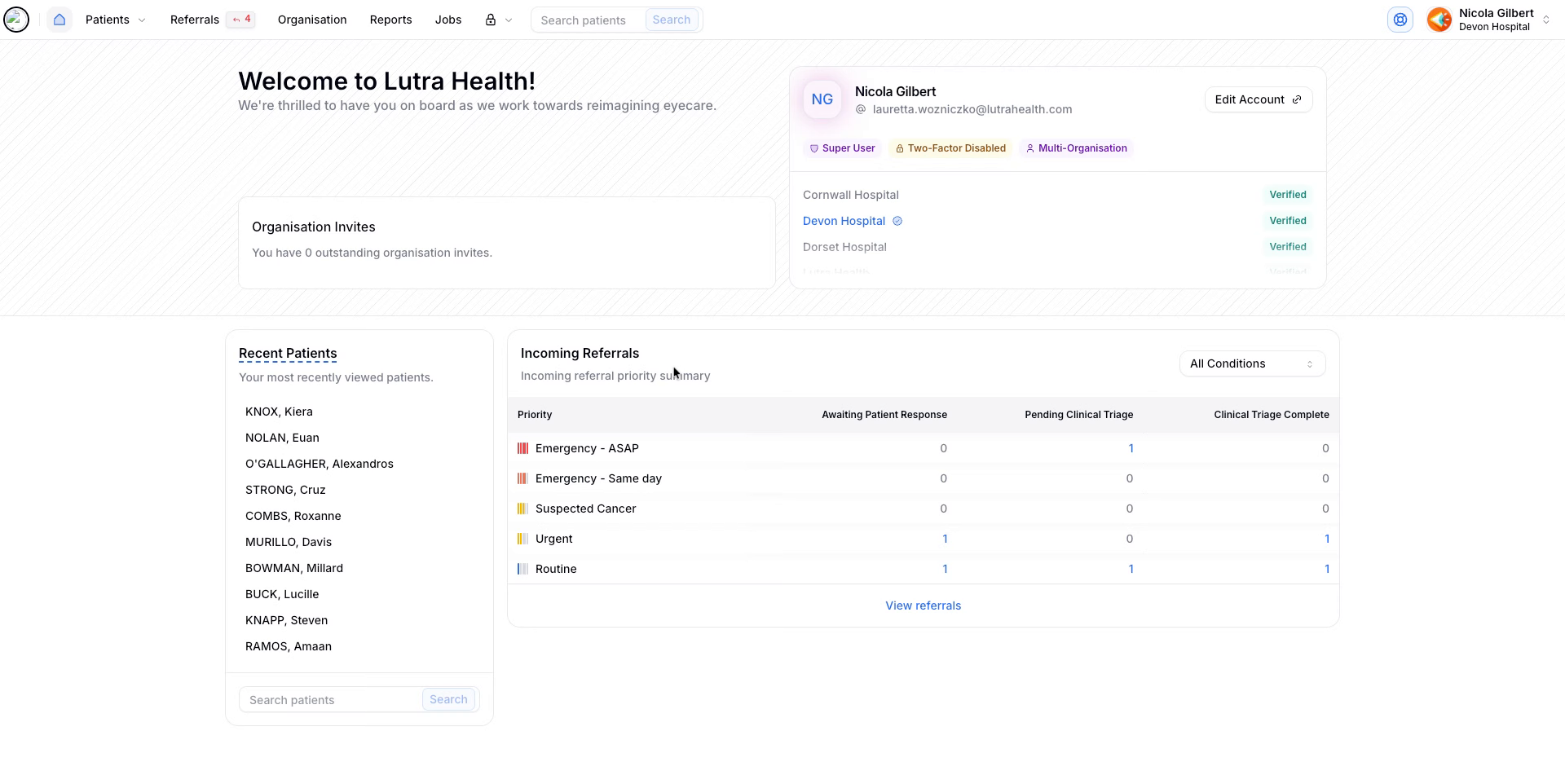The height and width of the screenshot is (784, 1565).
Task: Click the external link icon in Edit Account
Action: pos(1297,99)
